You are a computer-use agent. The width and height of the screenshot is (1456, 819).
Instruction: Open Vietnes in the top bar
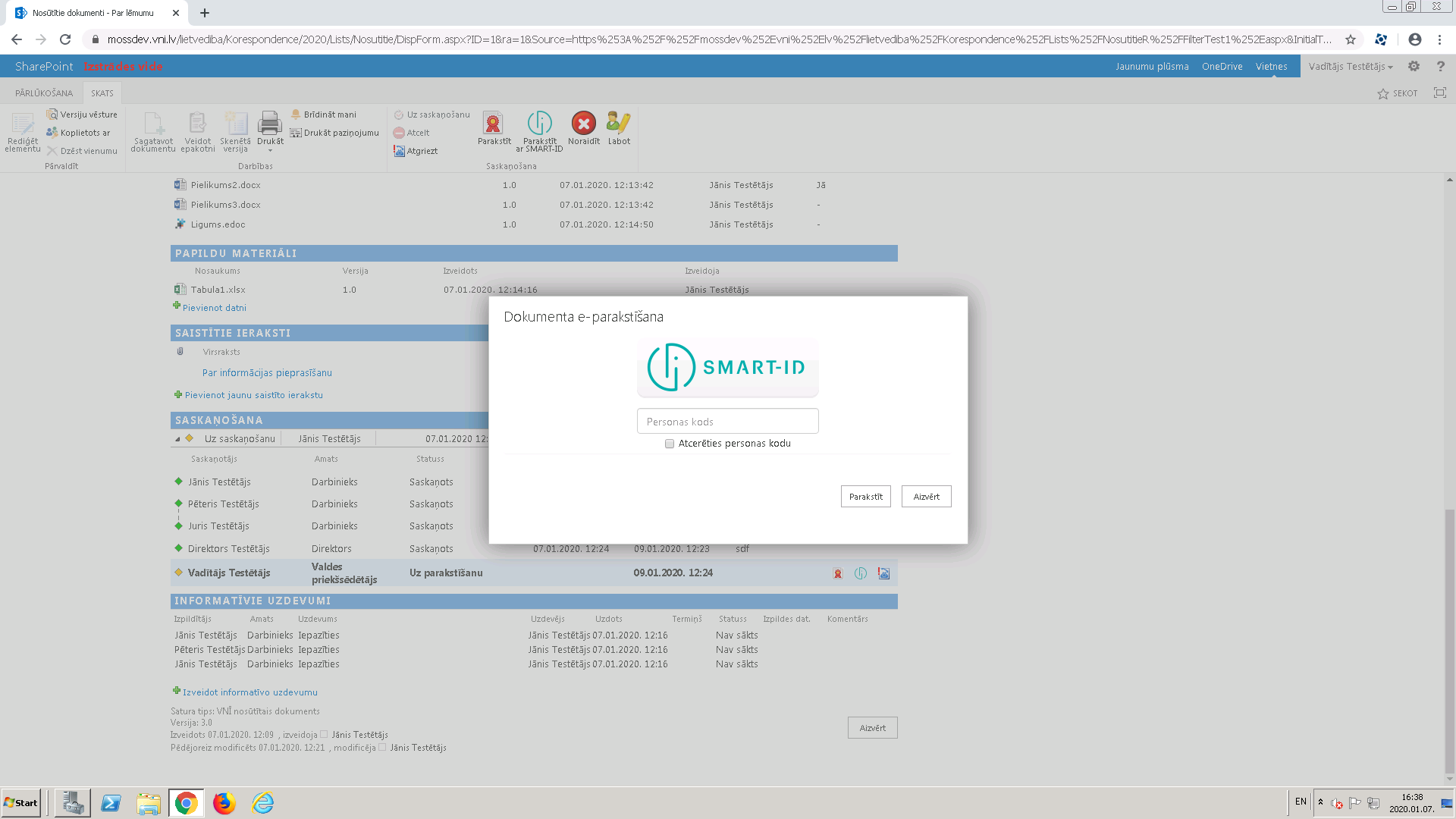coord(1271,66)
